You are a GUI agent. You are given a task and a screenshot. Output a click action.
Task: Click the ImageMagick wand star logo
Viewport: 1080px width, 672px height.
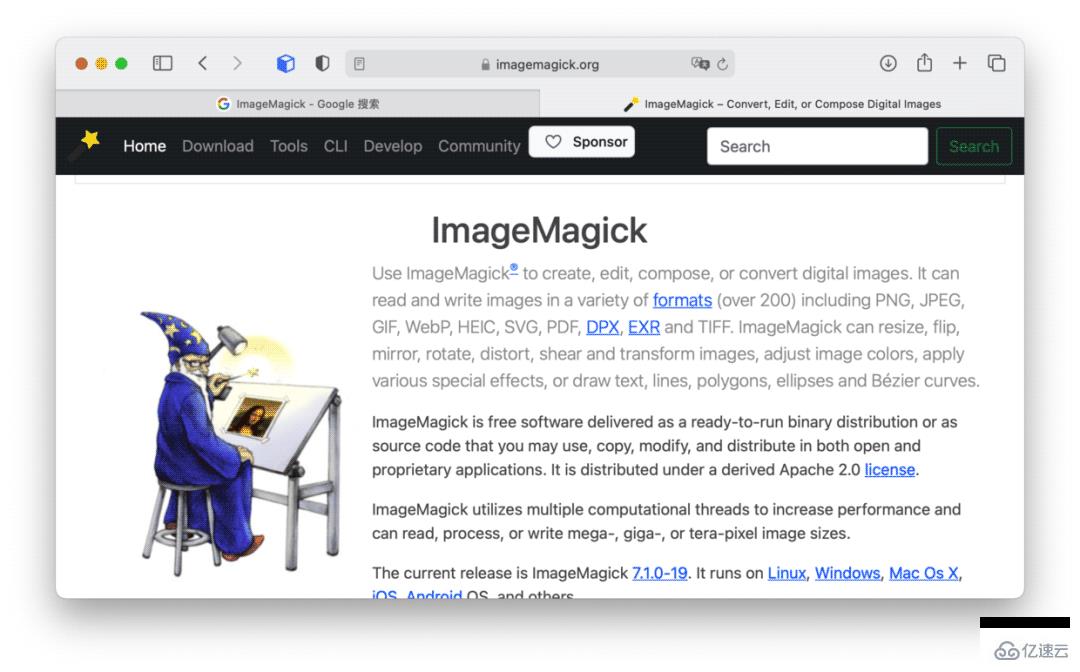pyautogui.click(x=86, y=145)
